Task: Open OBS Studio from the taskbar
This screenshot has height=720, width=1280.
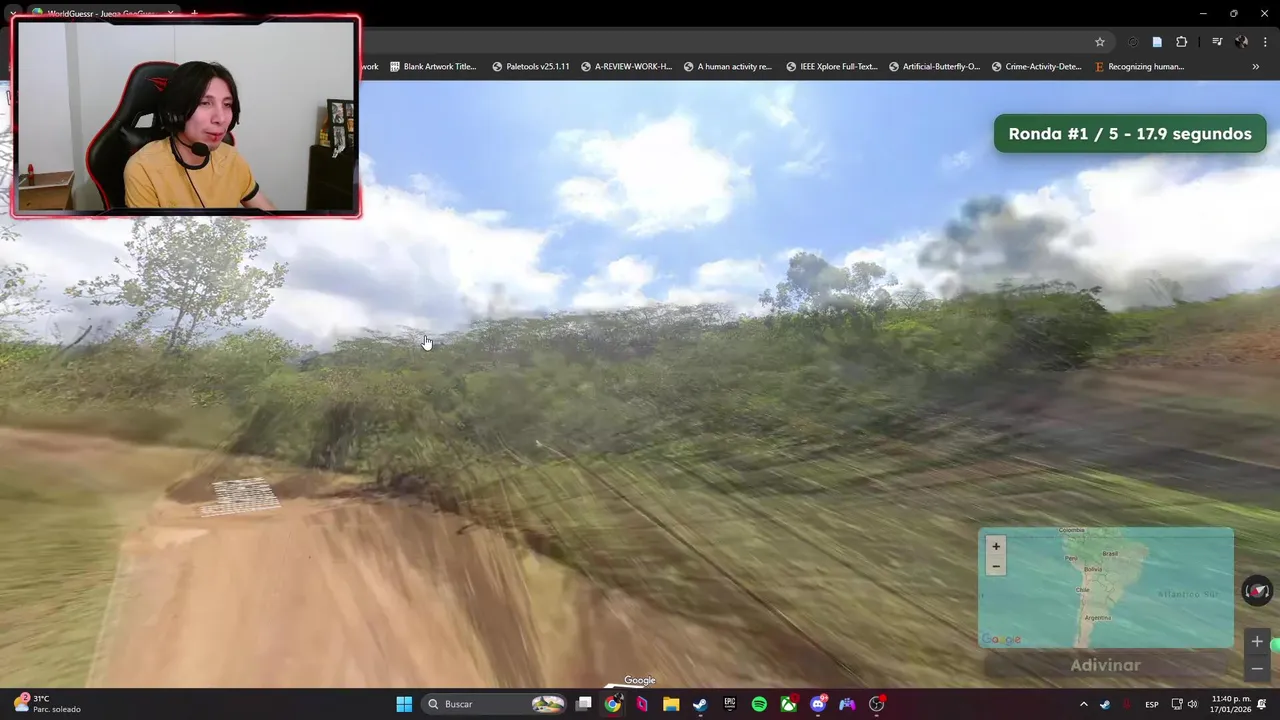Action: (x=877, y=704)
